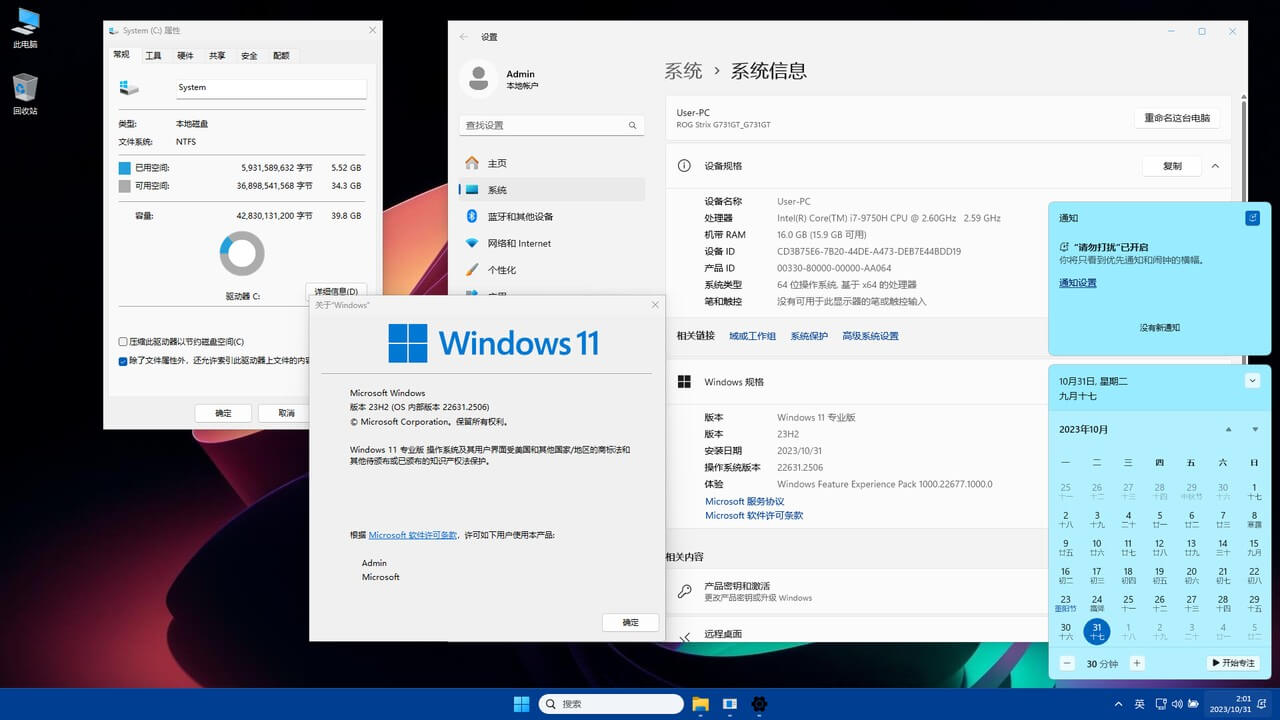Screen dimensions: 1280x720
Task: Click the 英 input method indicator
Action: tap(1139, 704)
